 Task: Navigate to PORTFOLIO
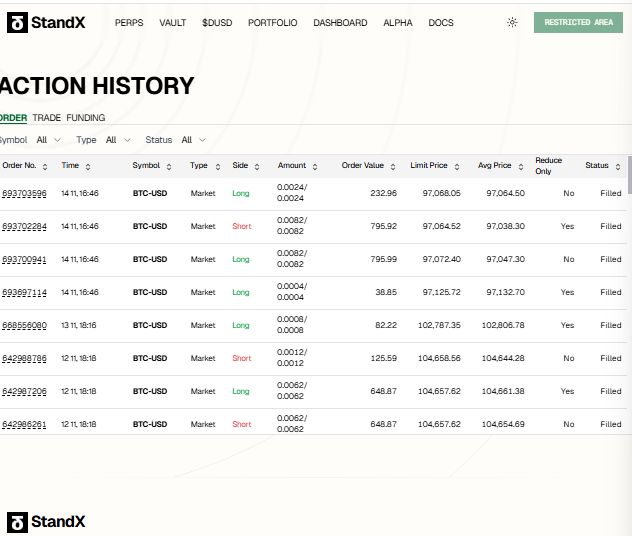(272, 23)
